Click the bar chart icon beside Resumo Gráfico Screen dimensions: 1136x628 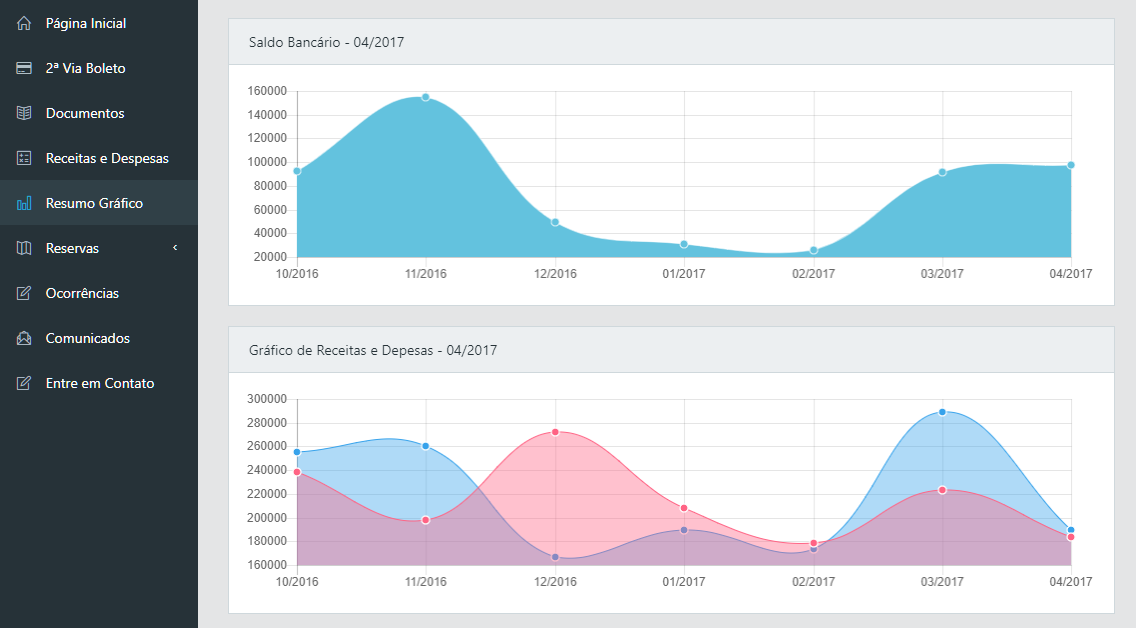(24, 203)
